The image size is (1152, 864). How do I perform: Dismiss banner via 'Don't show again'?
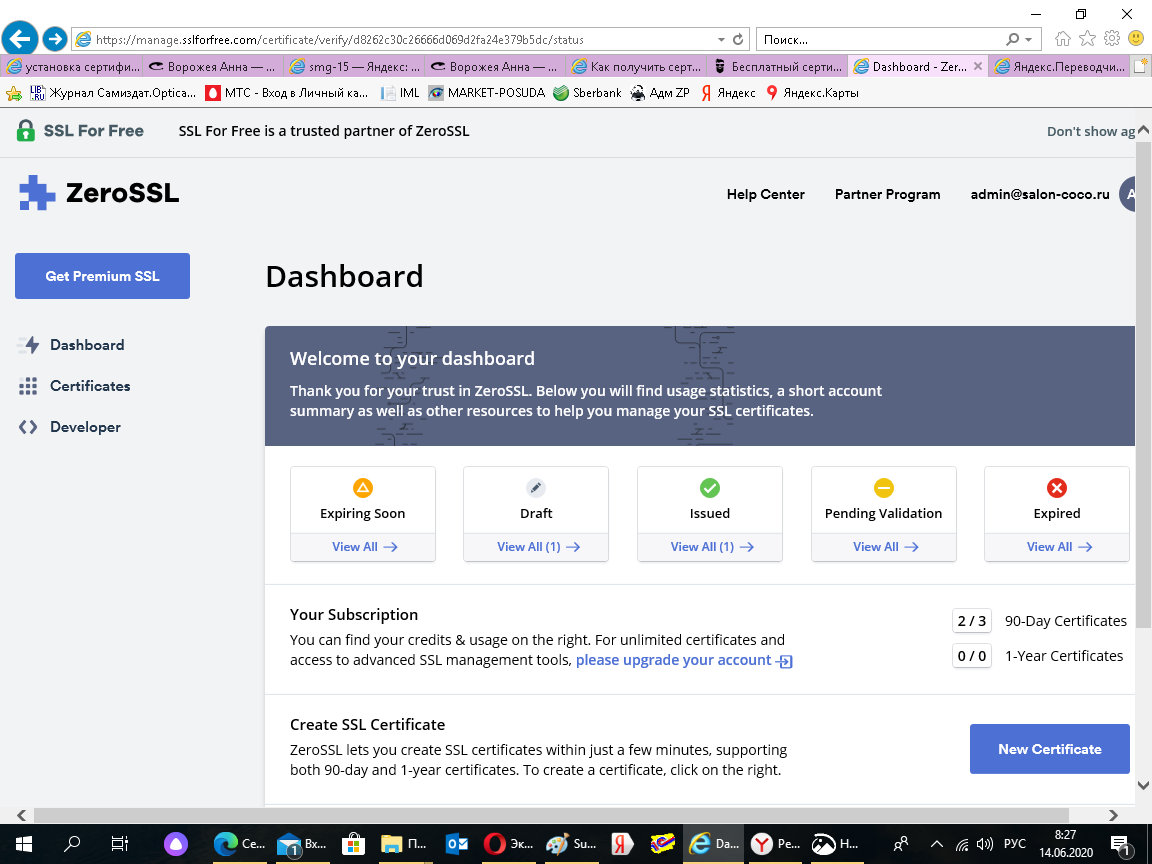(1091, 132)
